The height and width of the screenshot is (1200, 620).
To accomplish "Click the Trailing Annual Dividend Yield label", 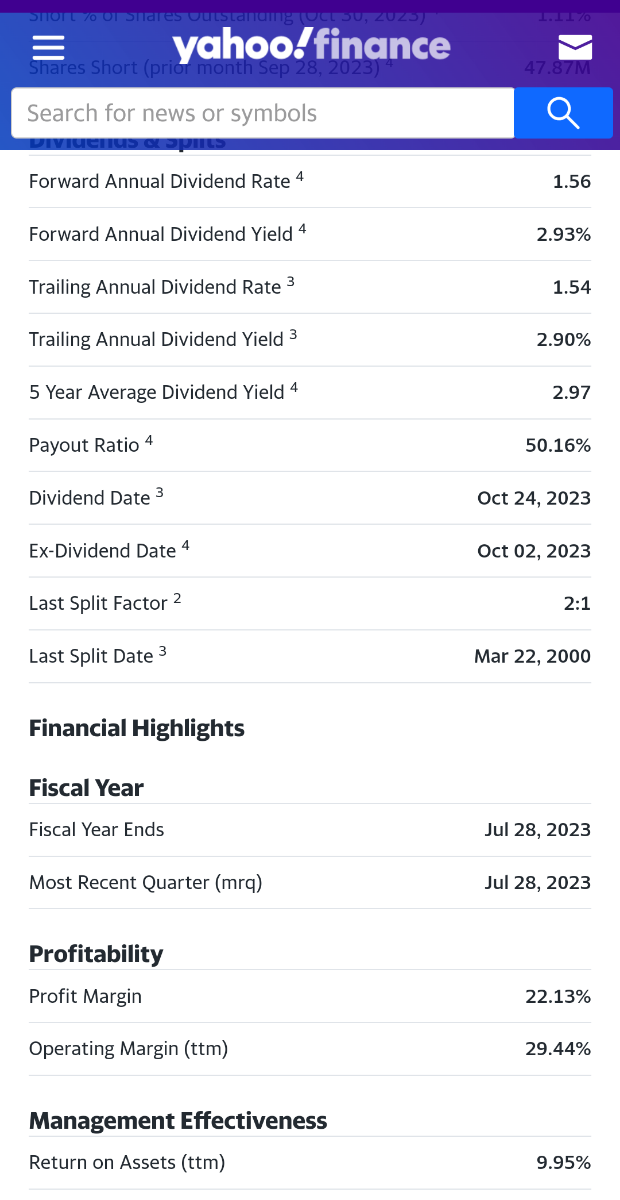I will 156,340.
